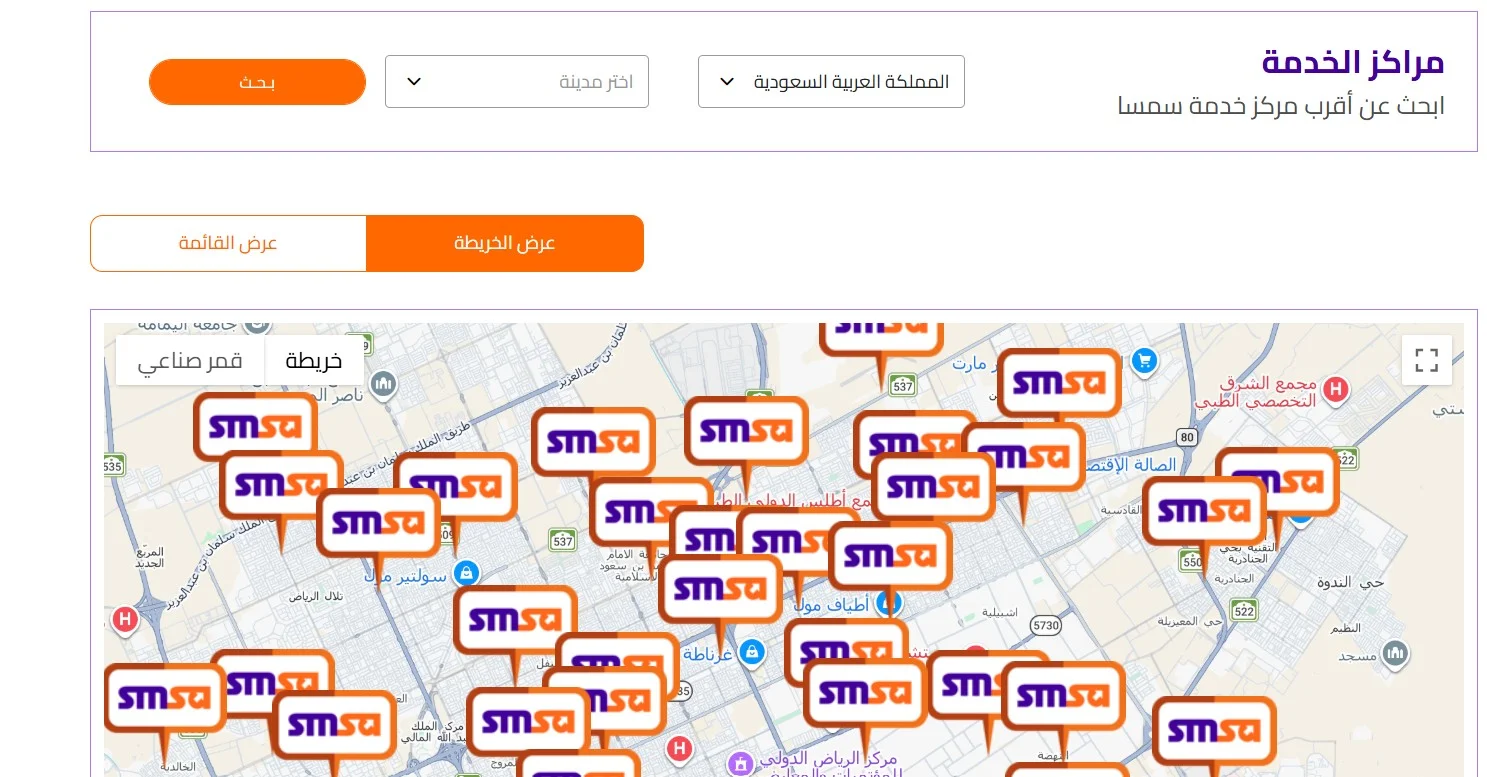Click the orange بحث search button
The image size is (1487, 777).
tap(257, 82)
